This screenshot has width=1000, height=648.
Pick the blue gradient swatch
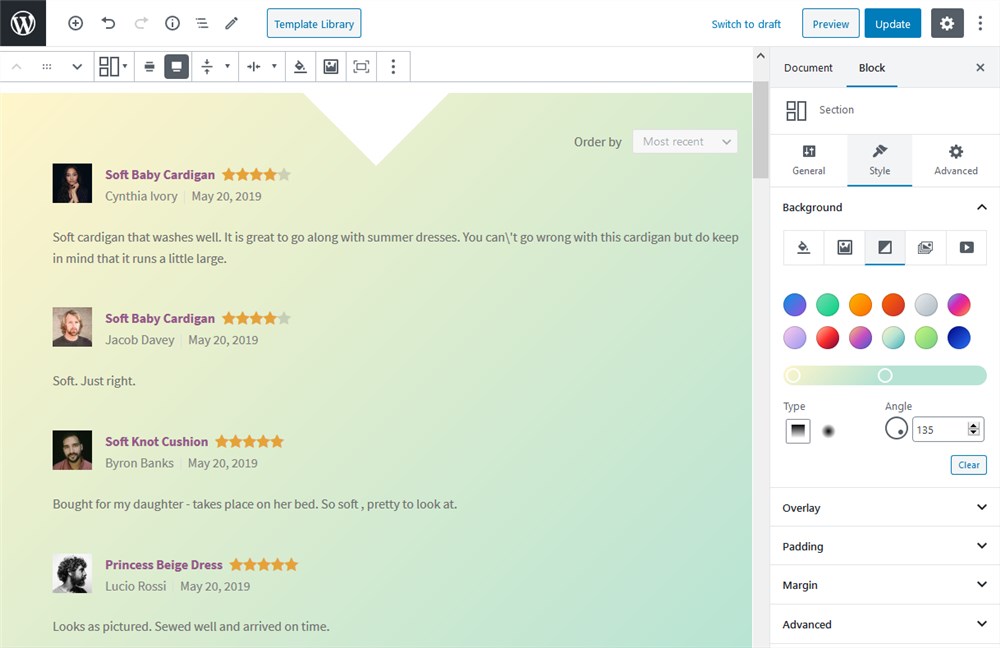(795, 305)
